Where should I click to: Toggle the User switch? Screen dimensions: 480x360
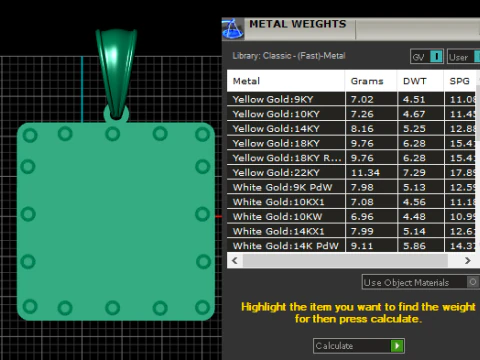point(477,56)
